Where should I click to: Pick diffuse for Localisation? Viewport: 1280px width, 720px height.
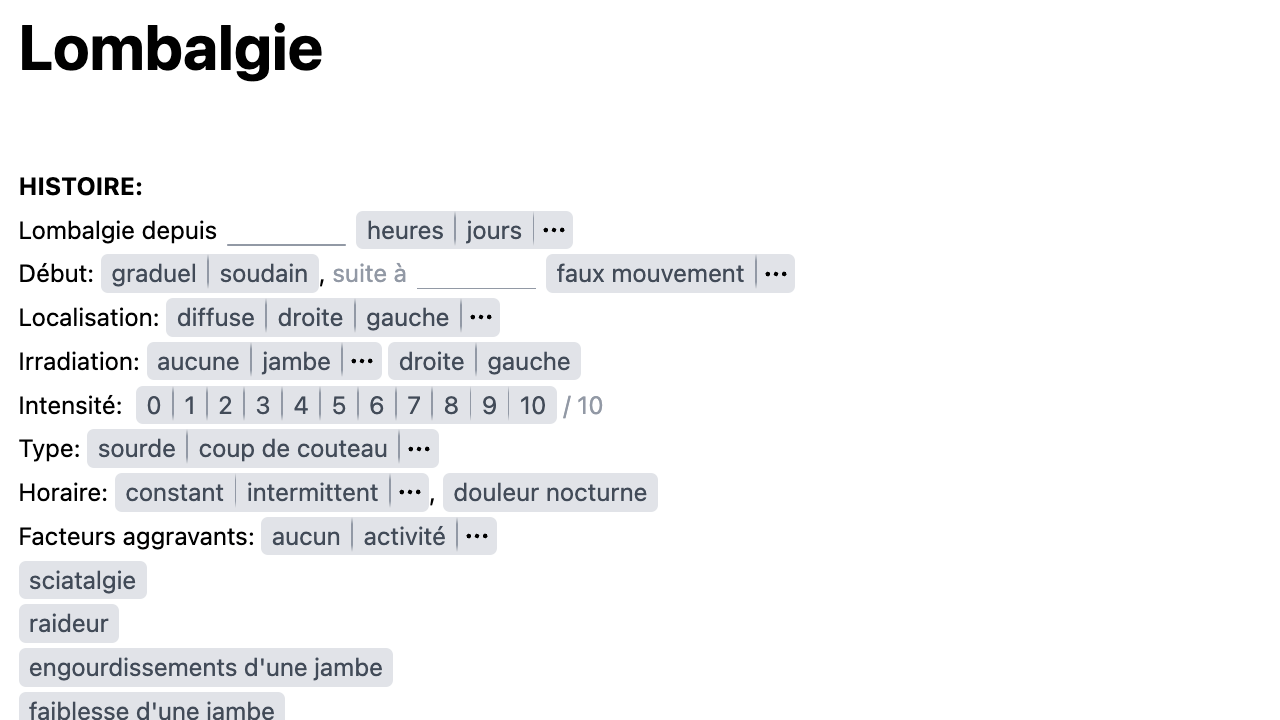[x=215, y=317]
